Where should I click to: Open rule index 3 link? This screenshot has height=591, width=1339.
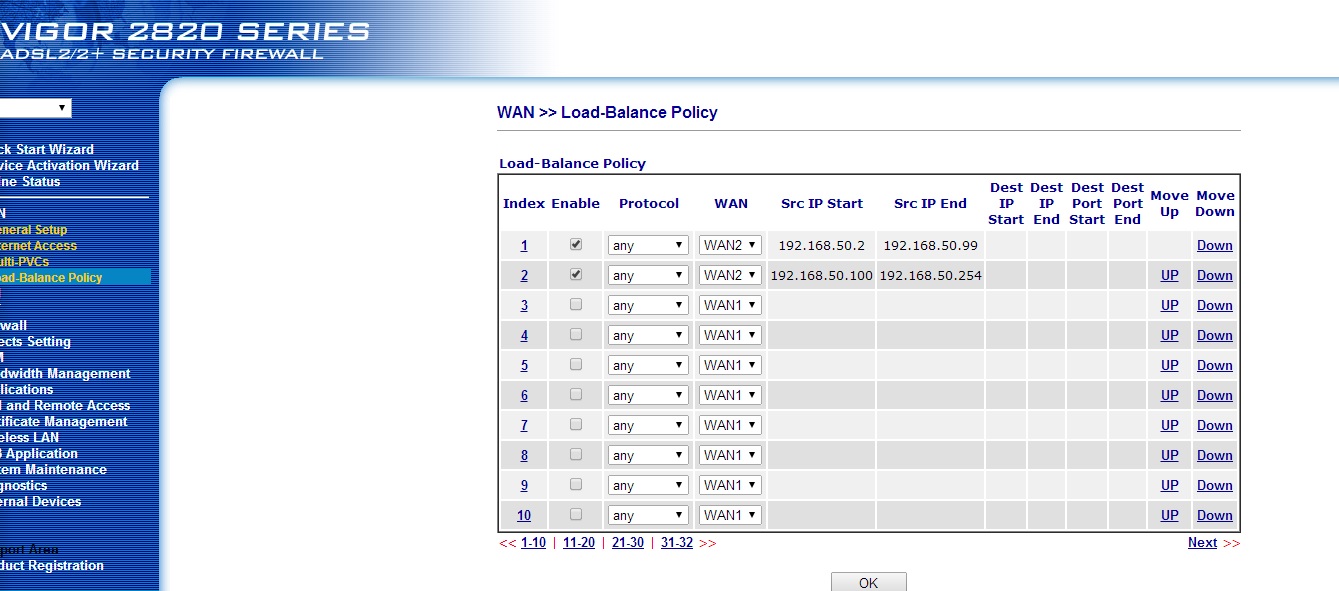coord(524,305)
